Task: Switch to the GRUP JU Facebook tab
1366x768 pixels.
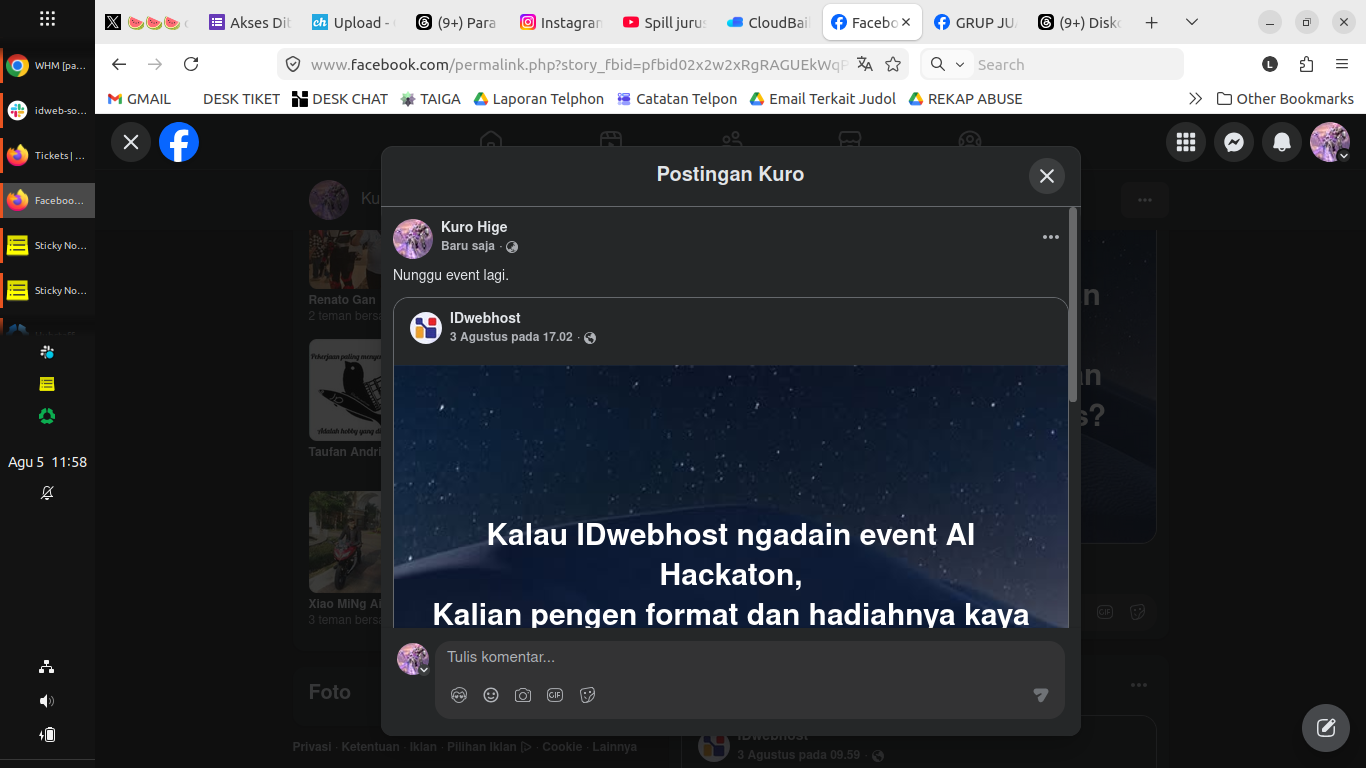Action: click(x=976, y=22)
